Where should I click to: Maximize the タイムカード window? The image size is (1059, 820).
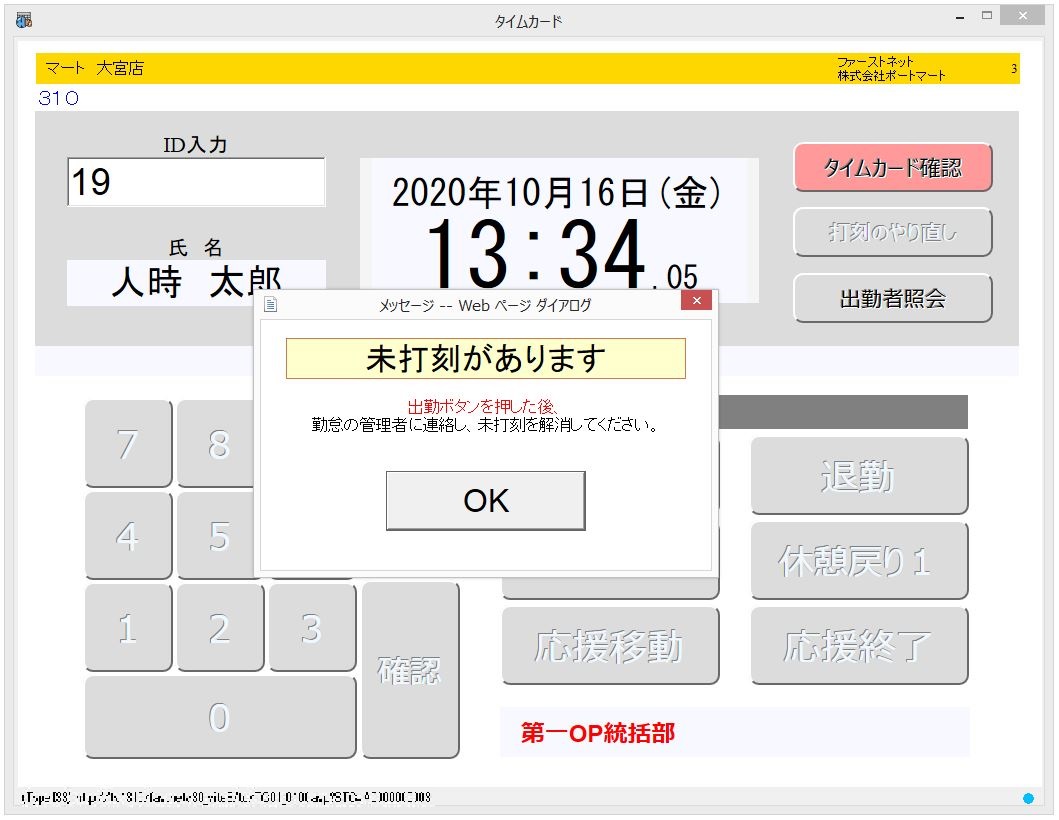coord(987,16)
